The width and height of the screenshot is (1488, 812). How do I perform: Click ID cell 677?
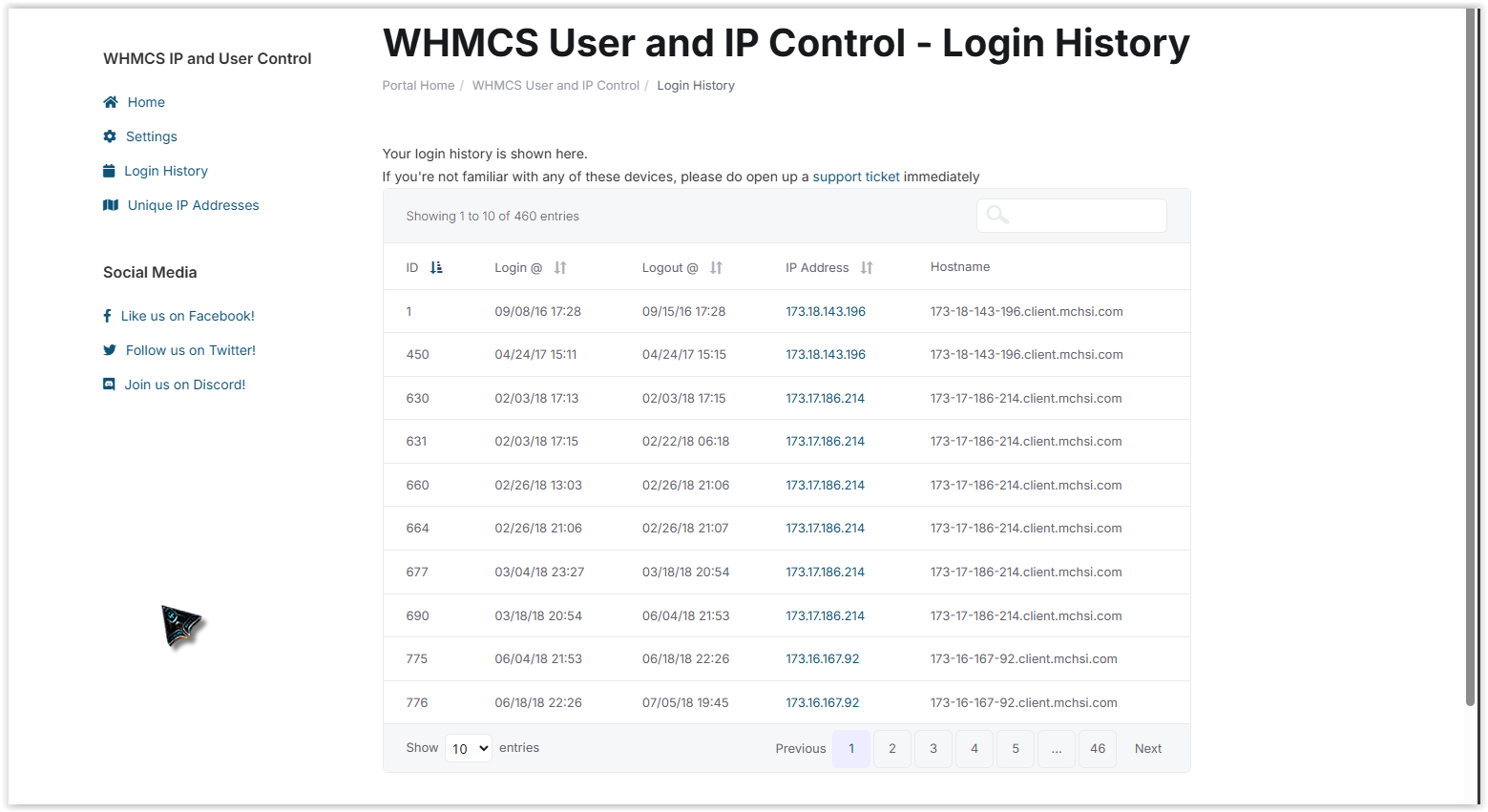tap(417, 572)
